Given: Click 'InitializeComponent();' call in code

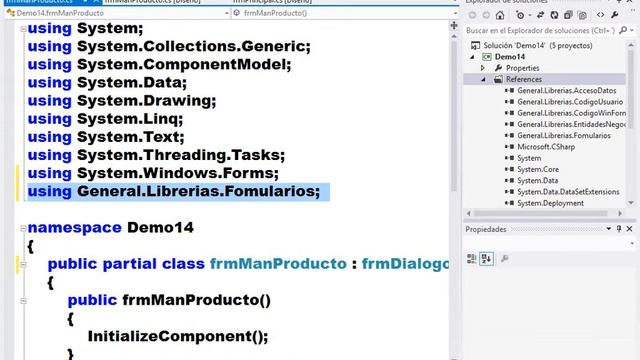Looking at the screenshot, I should [x=178, y=336].
